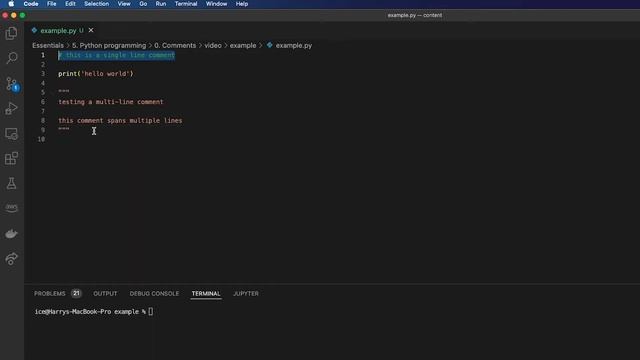Open the Help menu
640x360 pixels.
(242, 4)
